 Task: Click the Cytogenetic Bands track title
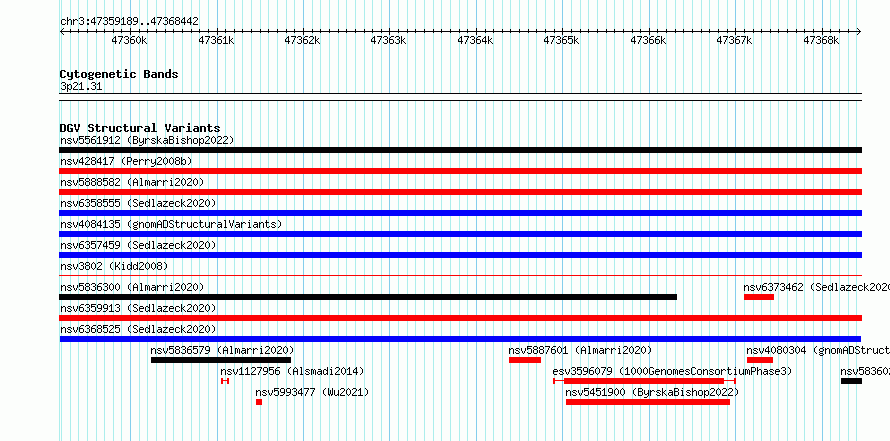[119, 74]
